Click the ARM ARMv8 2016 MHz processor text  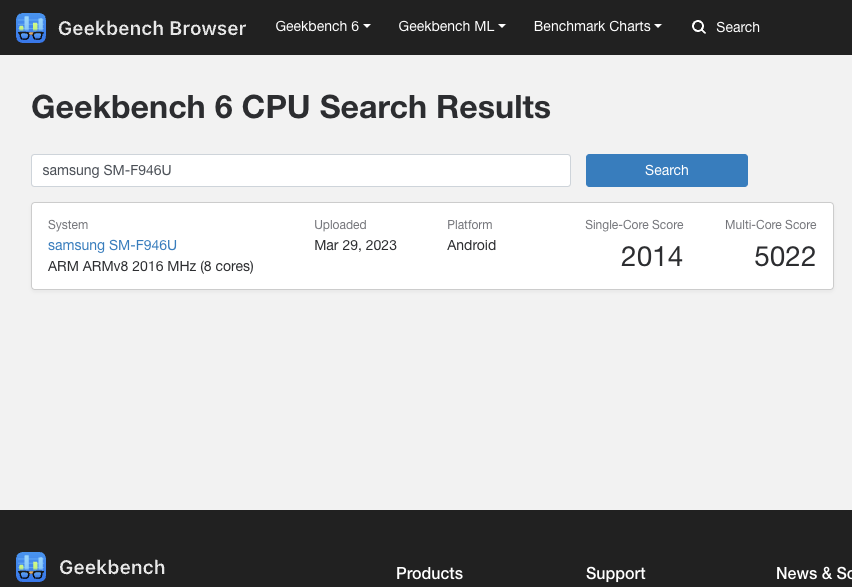click(x=150, y=266)
